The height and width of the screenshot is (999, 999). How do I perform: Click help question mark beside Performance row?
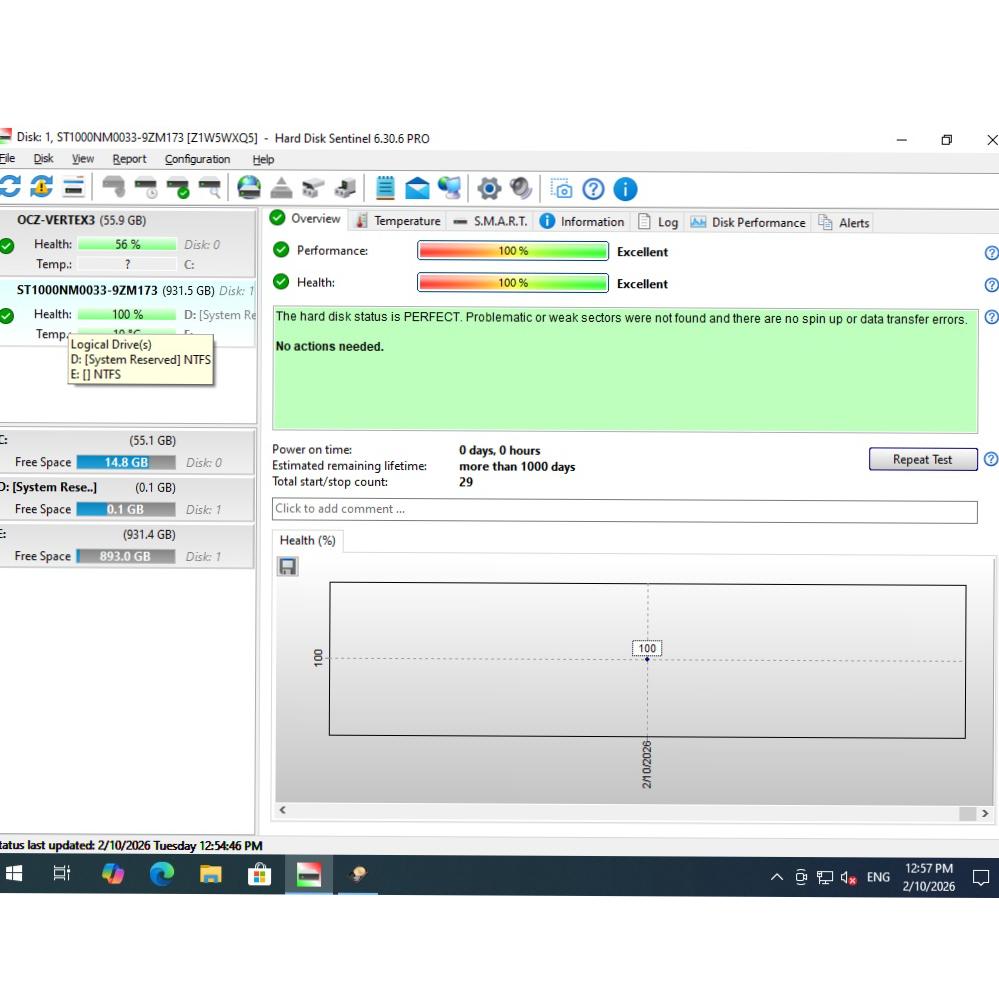(991, 252)
